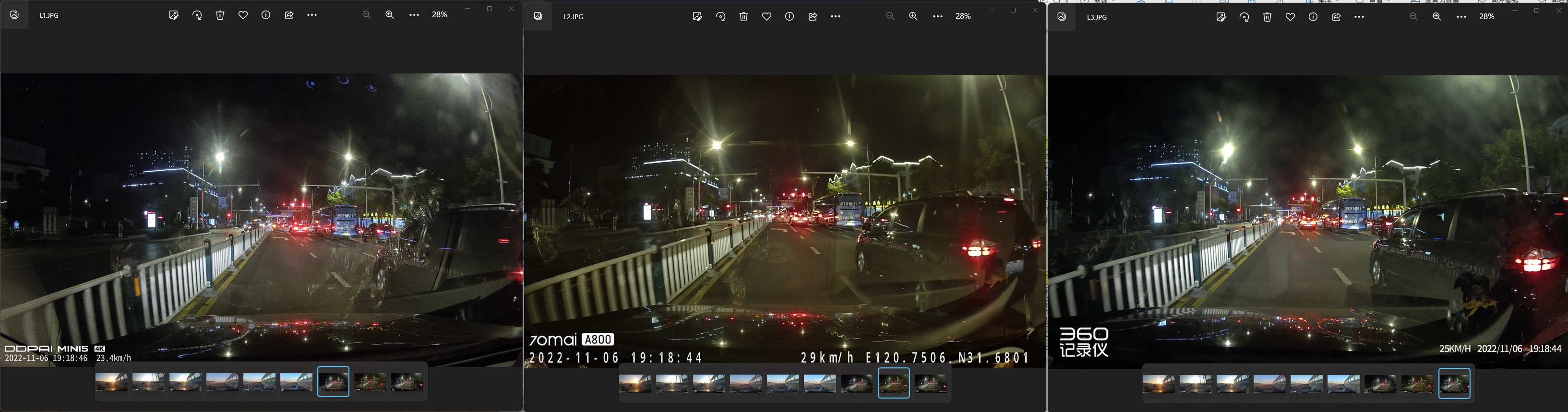Click the 28% zoom level in L2.JPG window

(x=963, y=16)
